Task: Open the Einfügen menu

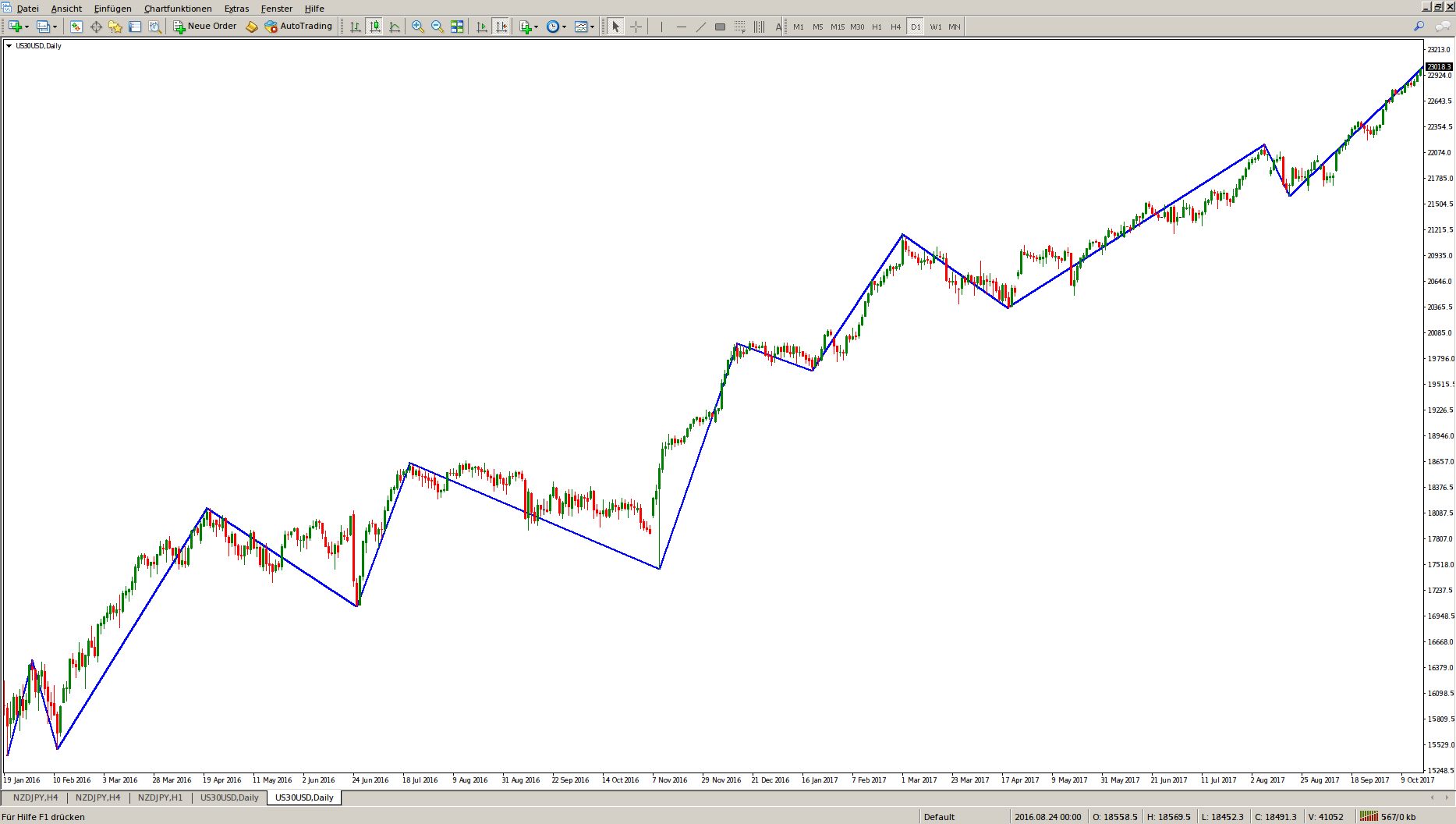Action: point(112,9)
